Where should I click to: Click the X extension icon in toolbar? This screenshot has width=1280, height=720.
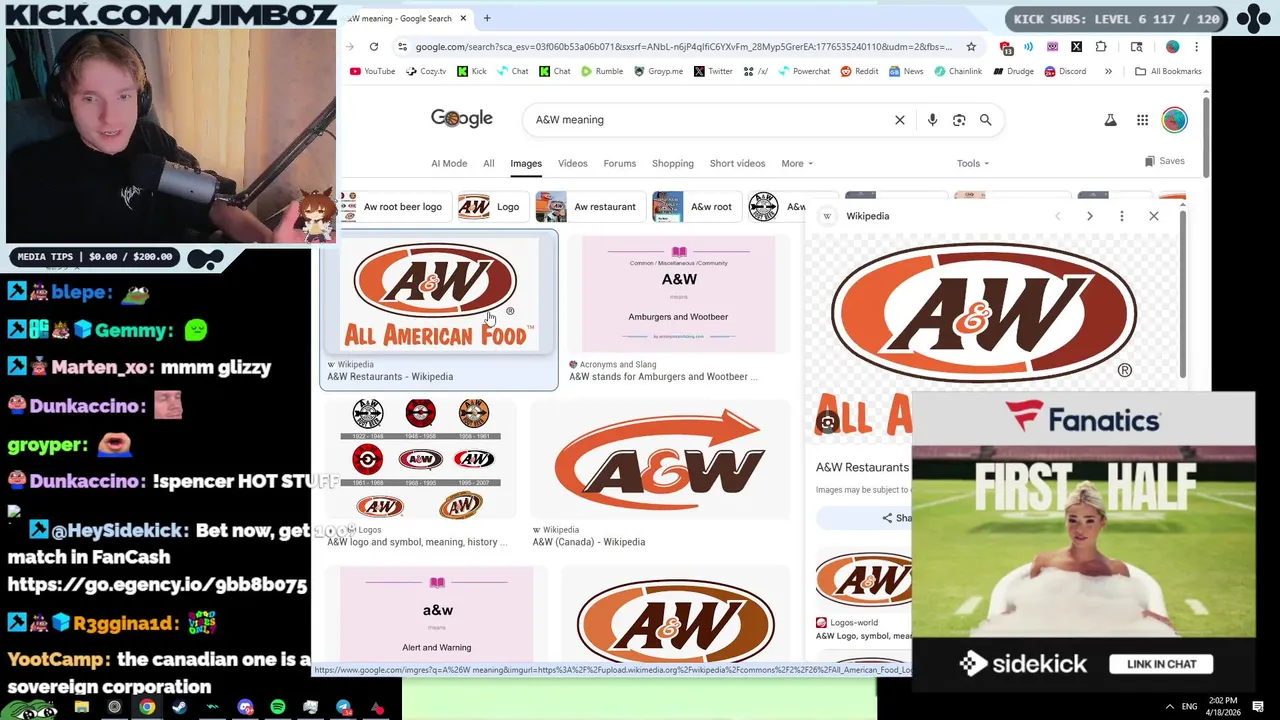1076,46
